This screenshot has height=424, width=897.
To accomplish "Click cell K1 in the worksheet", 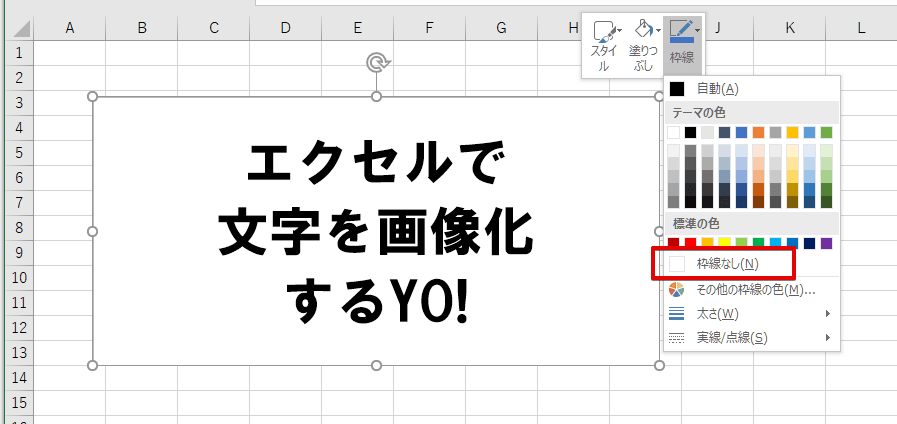I will tap(789, 53).
